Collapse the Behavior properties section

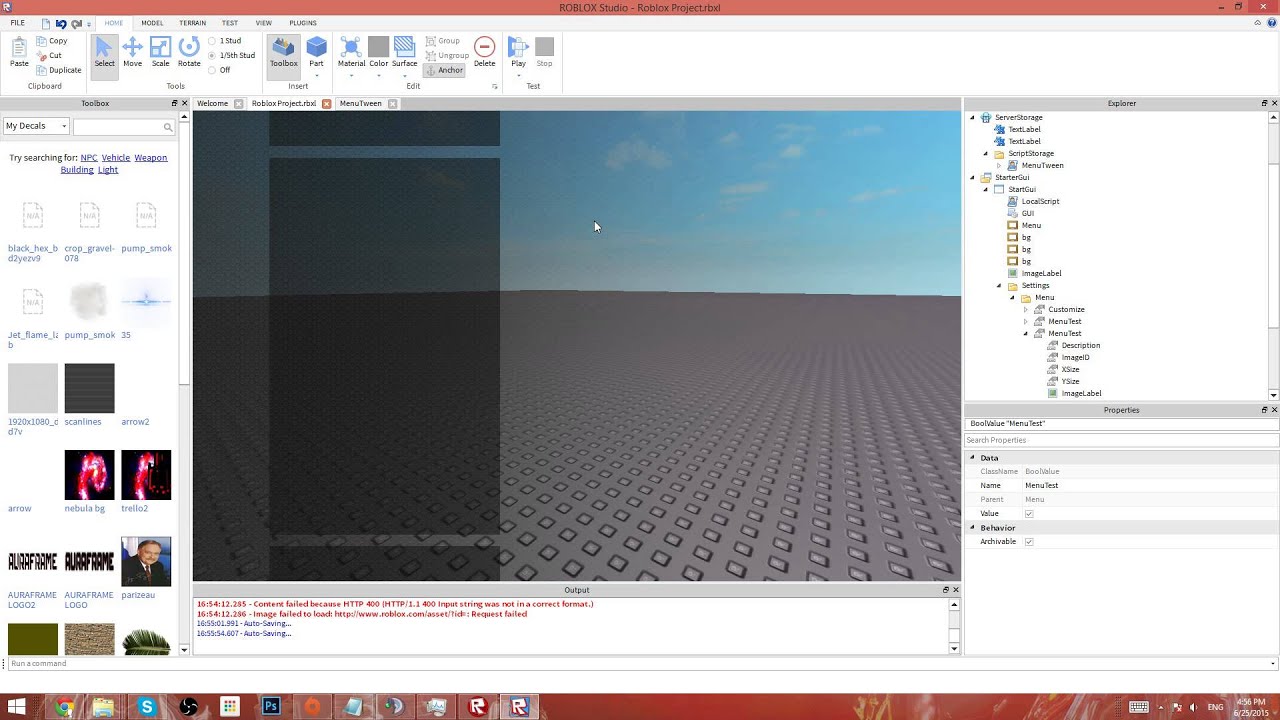coord(972,528)
